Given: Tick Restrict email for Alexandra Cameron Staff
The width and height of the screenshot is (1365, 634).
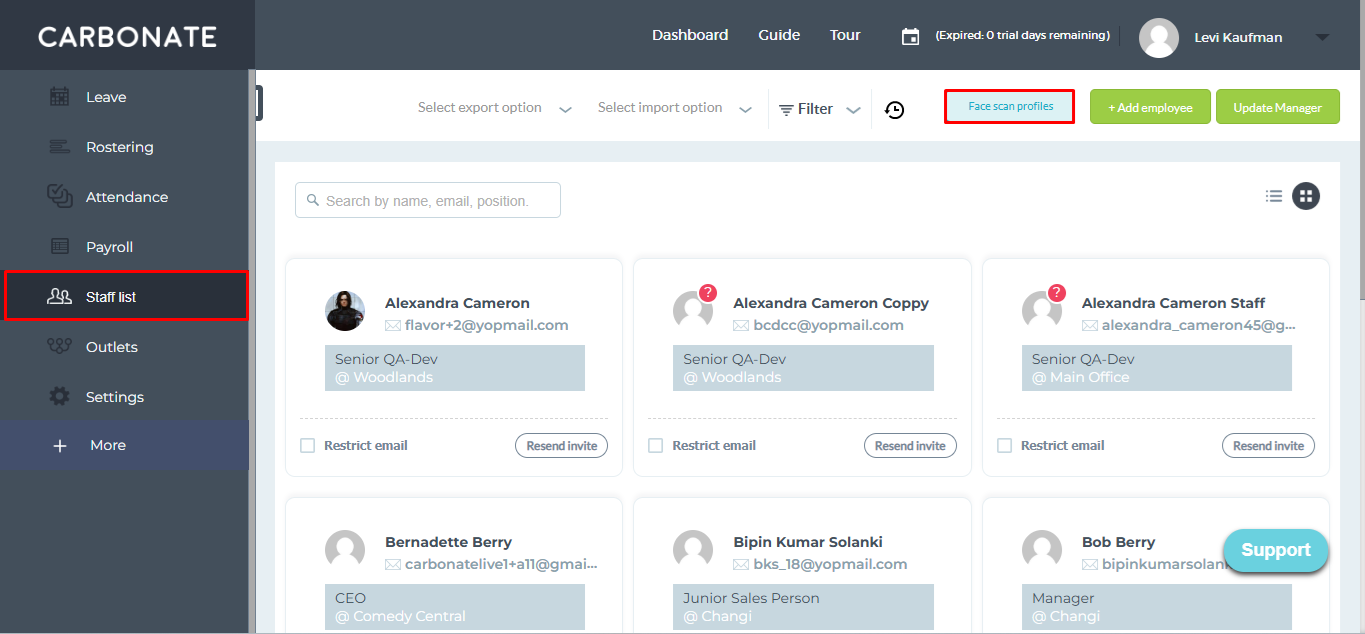Looking at the screenshot, I should click(x=1005, y=446).
